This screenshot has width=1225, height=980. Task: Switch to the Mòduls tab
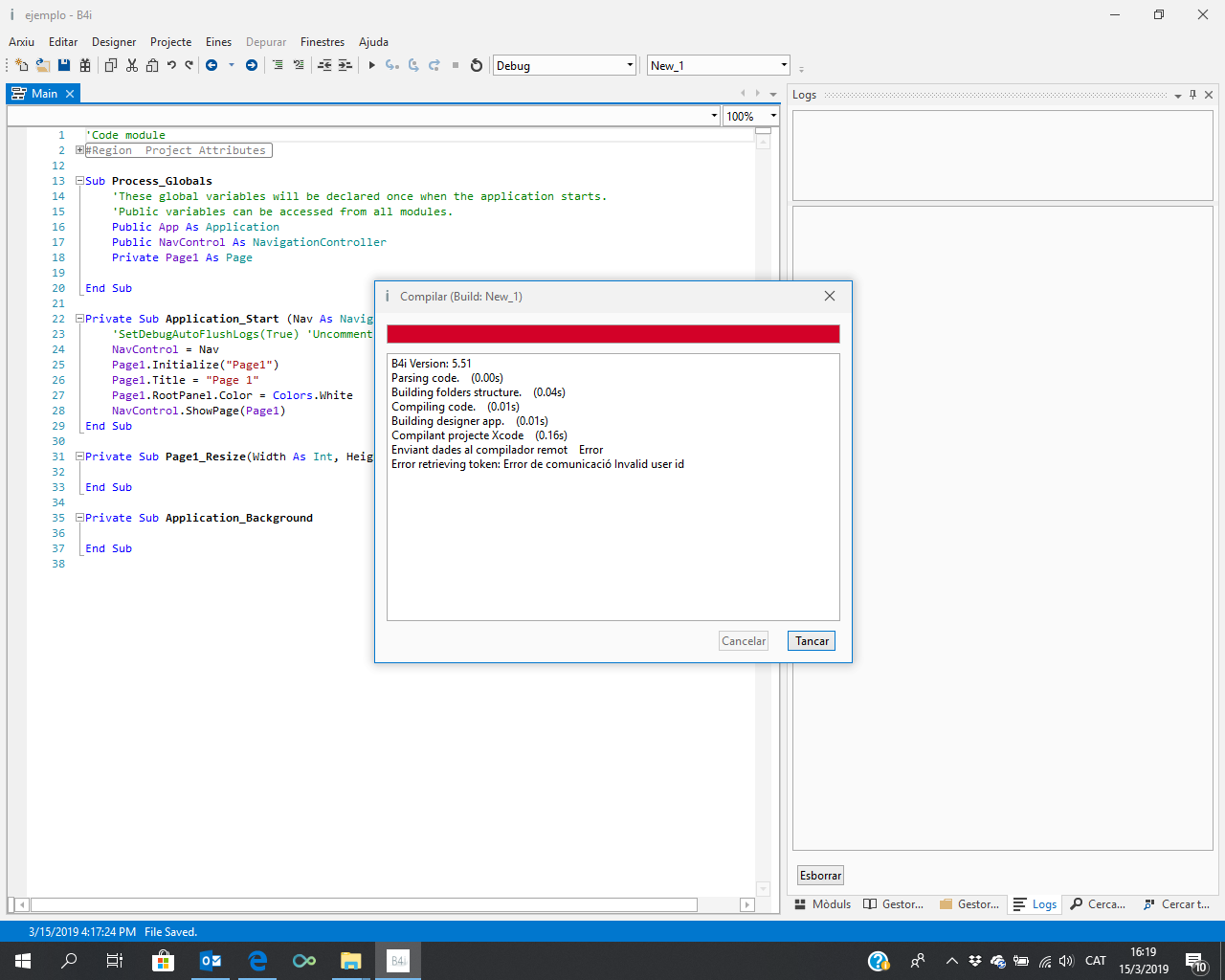(823, 904)
